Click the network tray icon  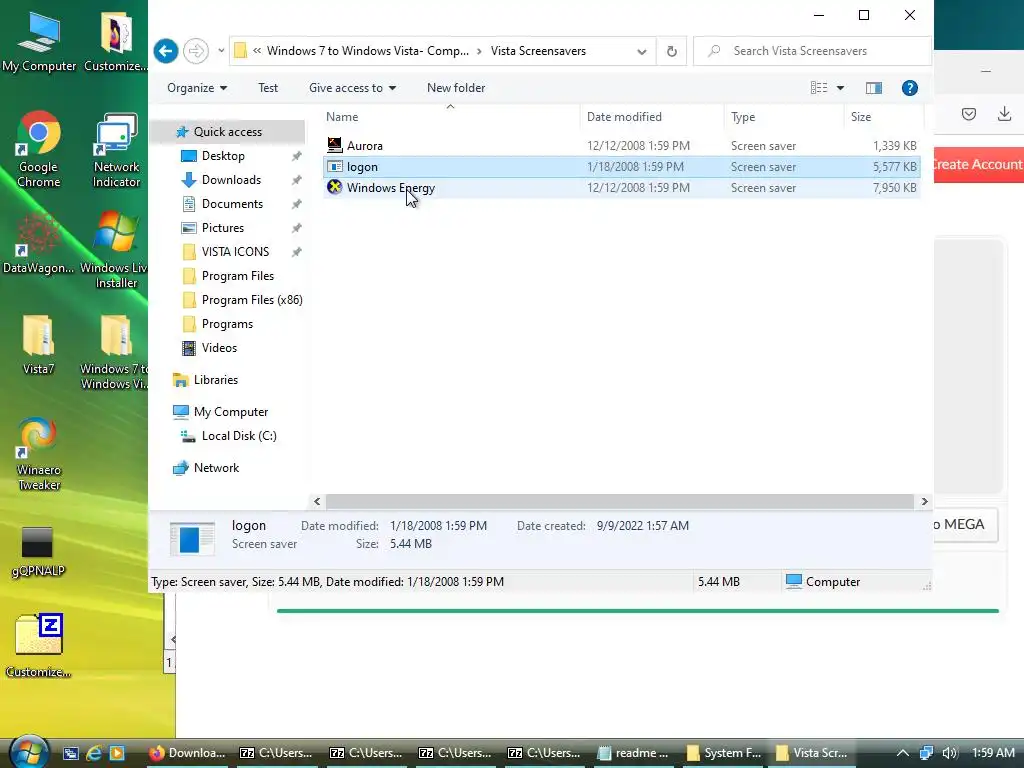[926, 753]
